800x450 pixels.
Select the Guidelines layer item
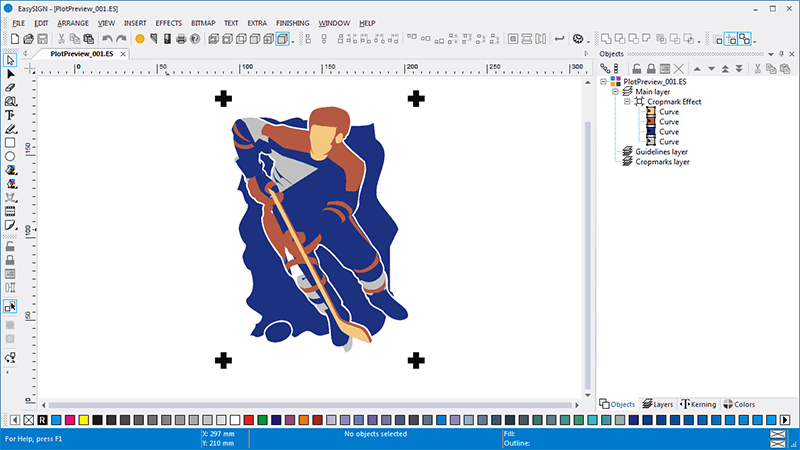(661, 152)
